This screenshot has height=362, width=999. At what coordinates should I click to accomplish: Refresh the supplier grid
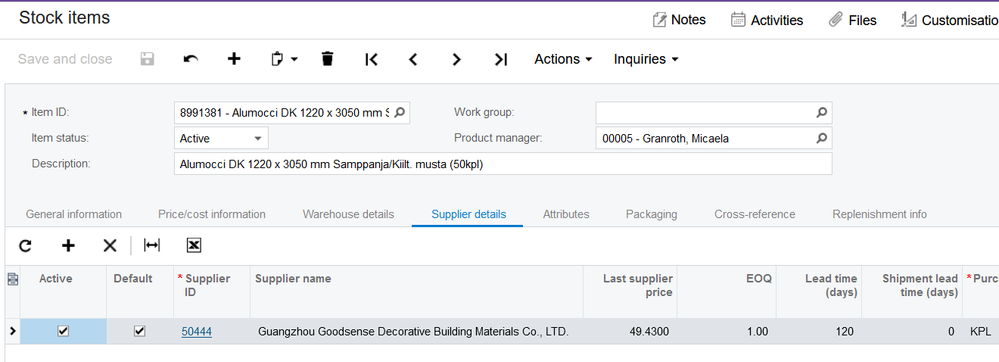25,245
